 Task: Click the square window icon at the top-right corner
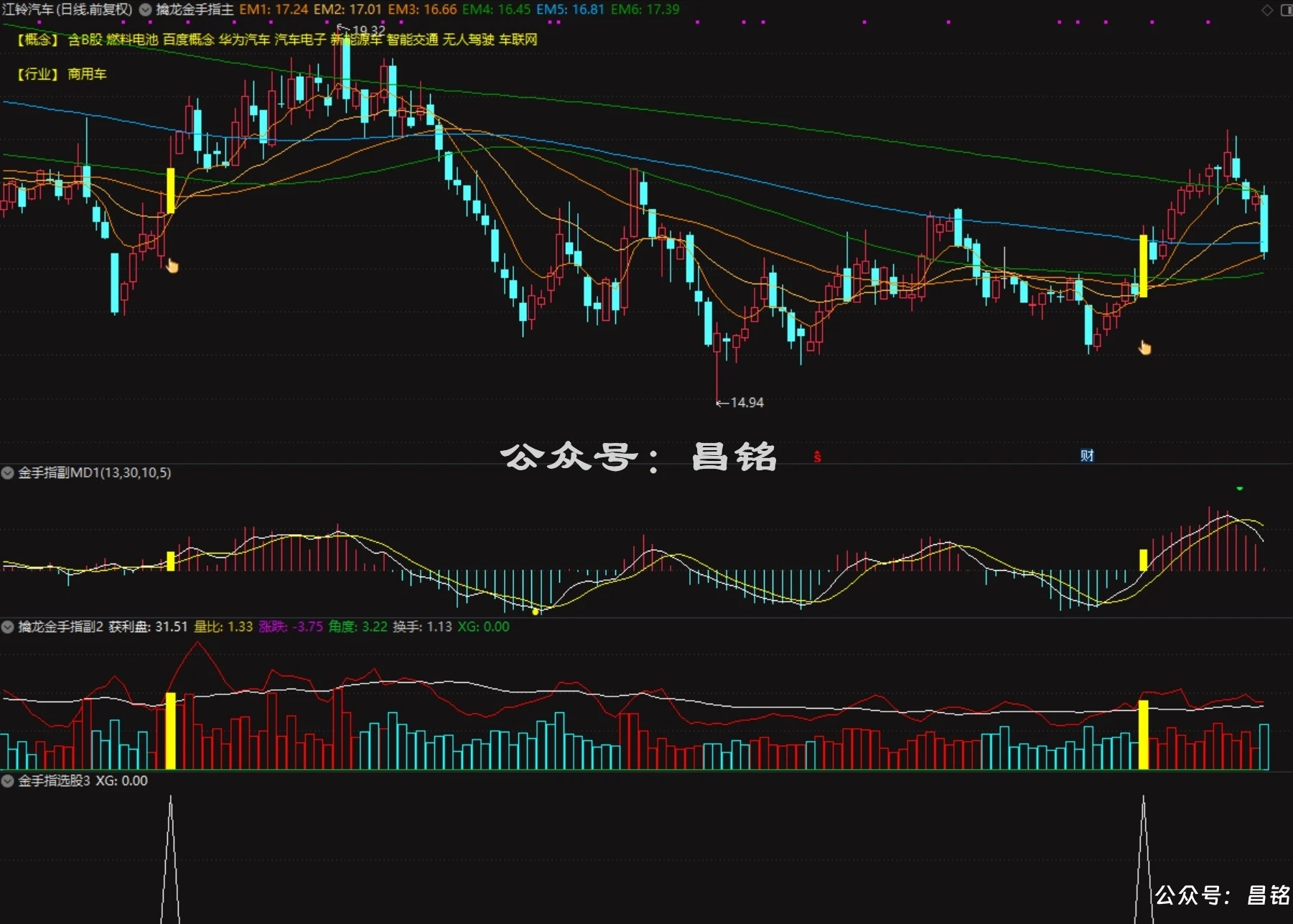(x=1286, y=10)
